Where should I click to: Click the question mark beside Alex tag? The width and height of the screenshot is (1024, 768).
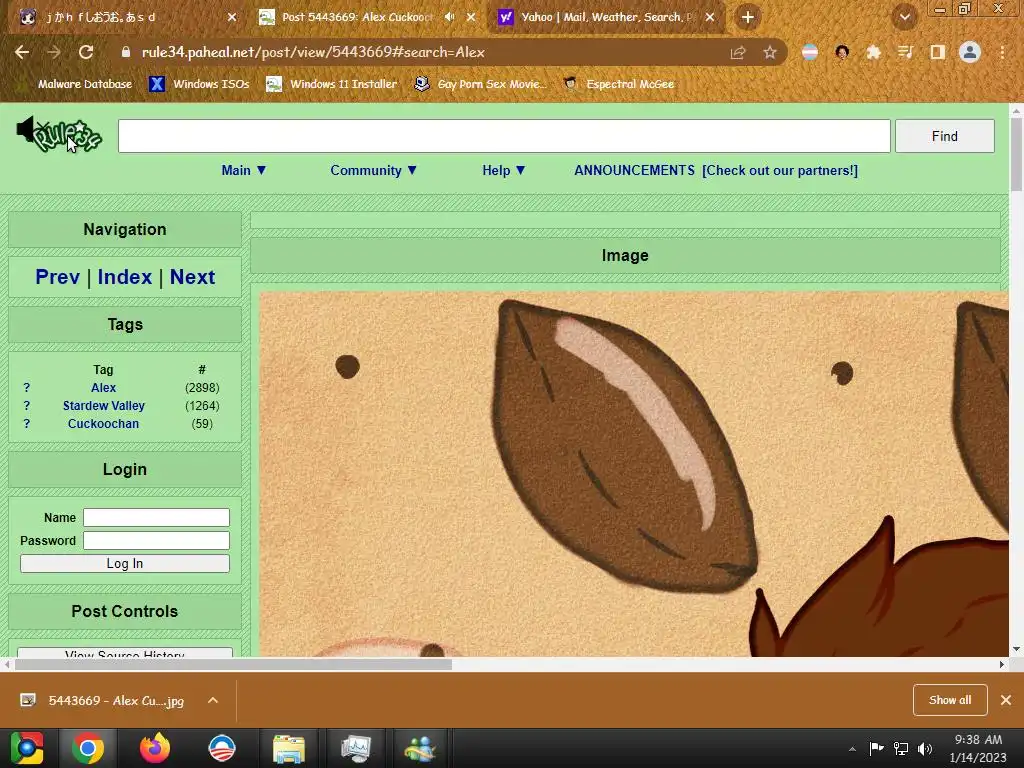point(27,388)
